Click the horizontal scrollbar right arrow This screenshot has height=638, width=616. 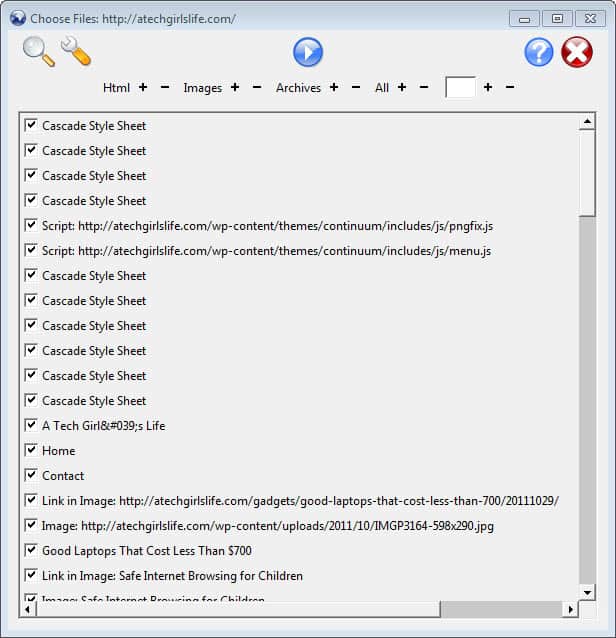click(x=570, y=609)
